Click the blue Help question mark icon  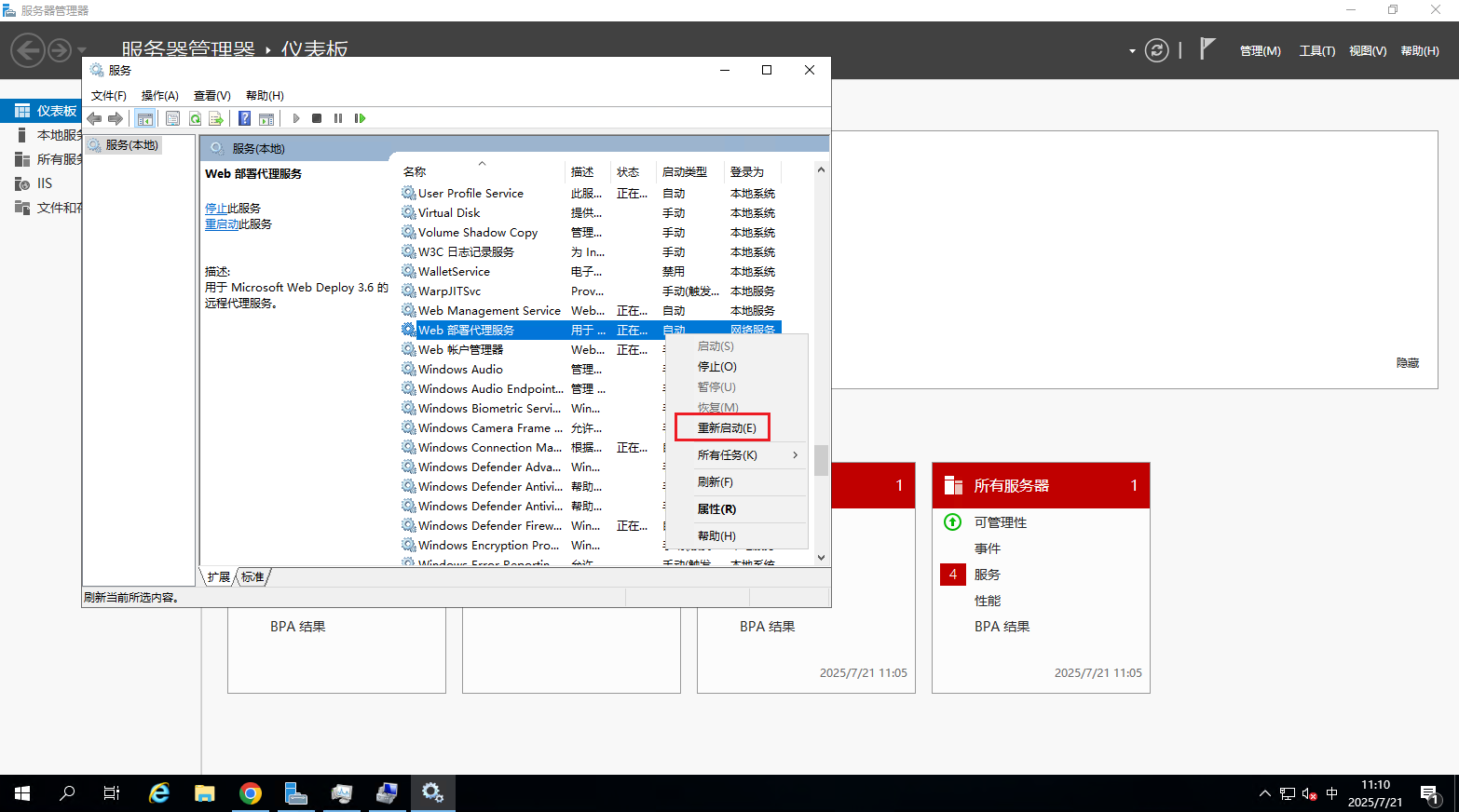[x=244, y=118]
